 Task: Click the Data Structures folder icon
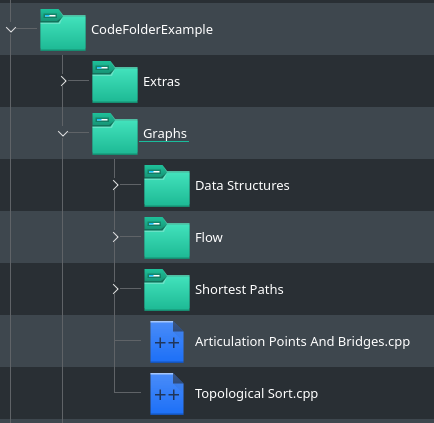coord(167,186)
